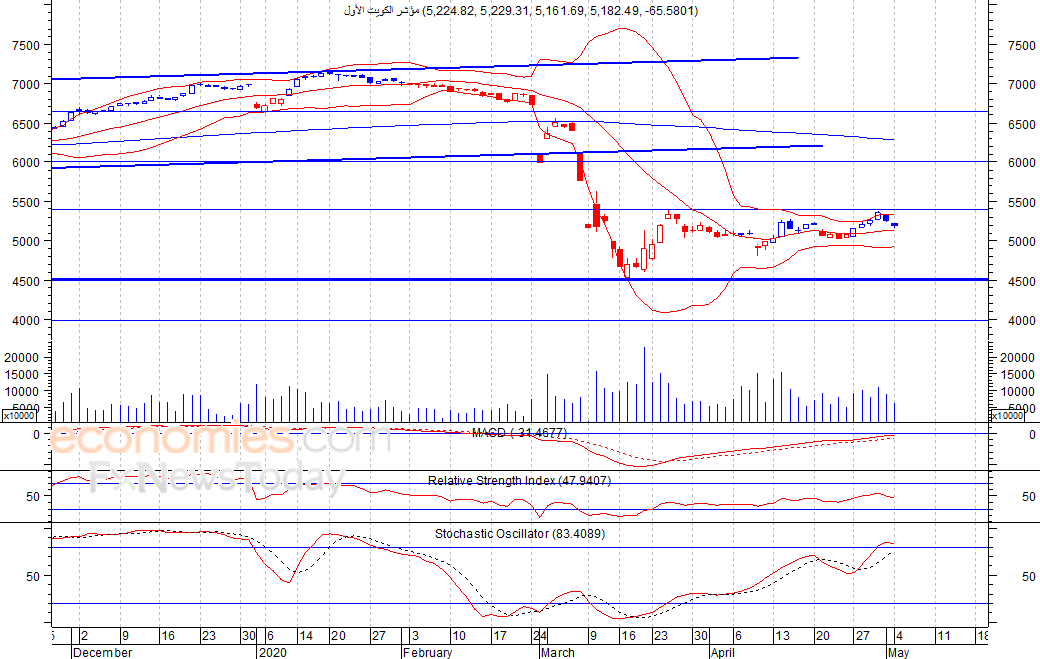Click 7000 on the left price axis

(27, 85)
